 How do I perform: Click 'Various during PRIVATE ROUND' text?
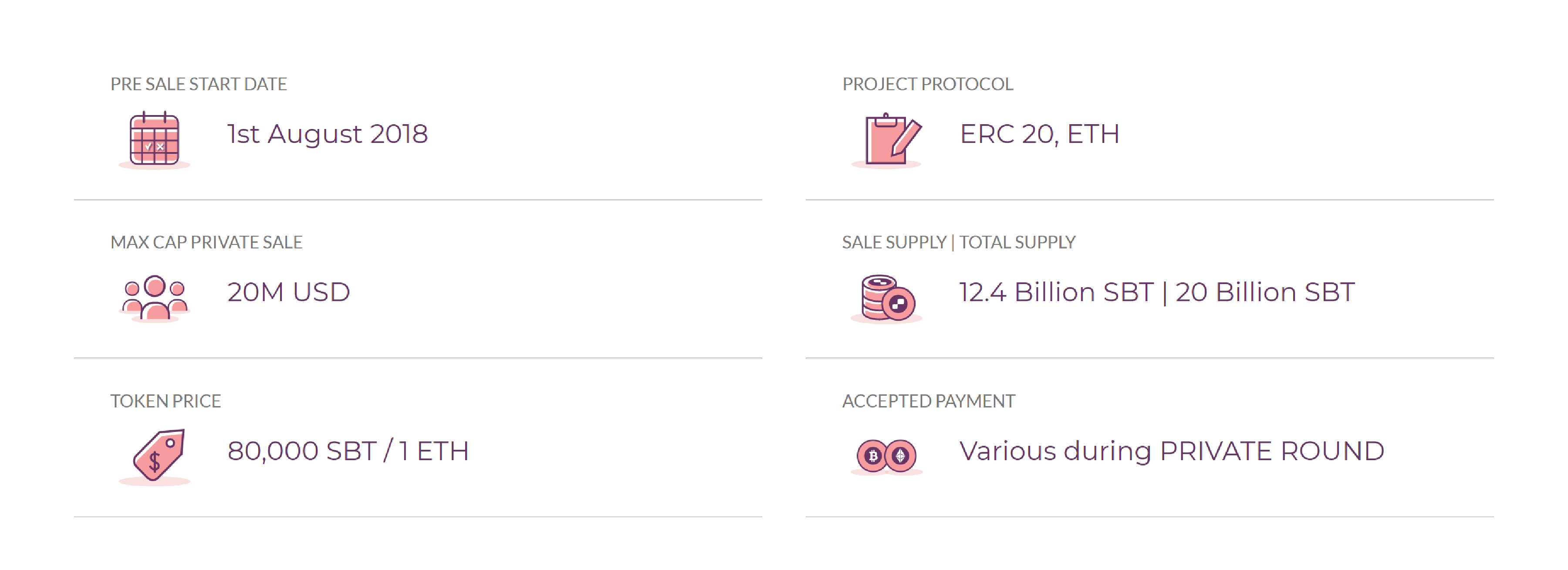pos(1172,451)
